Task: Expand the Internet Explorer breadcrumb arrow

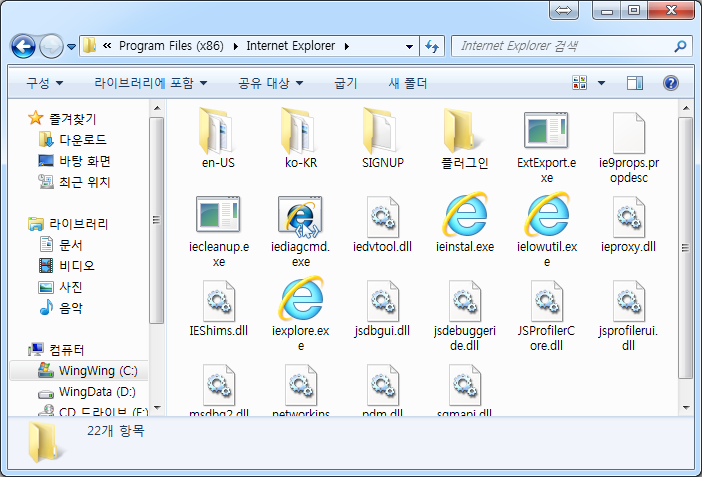Action: coord(347,46)
